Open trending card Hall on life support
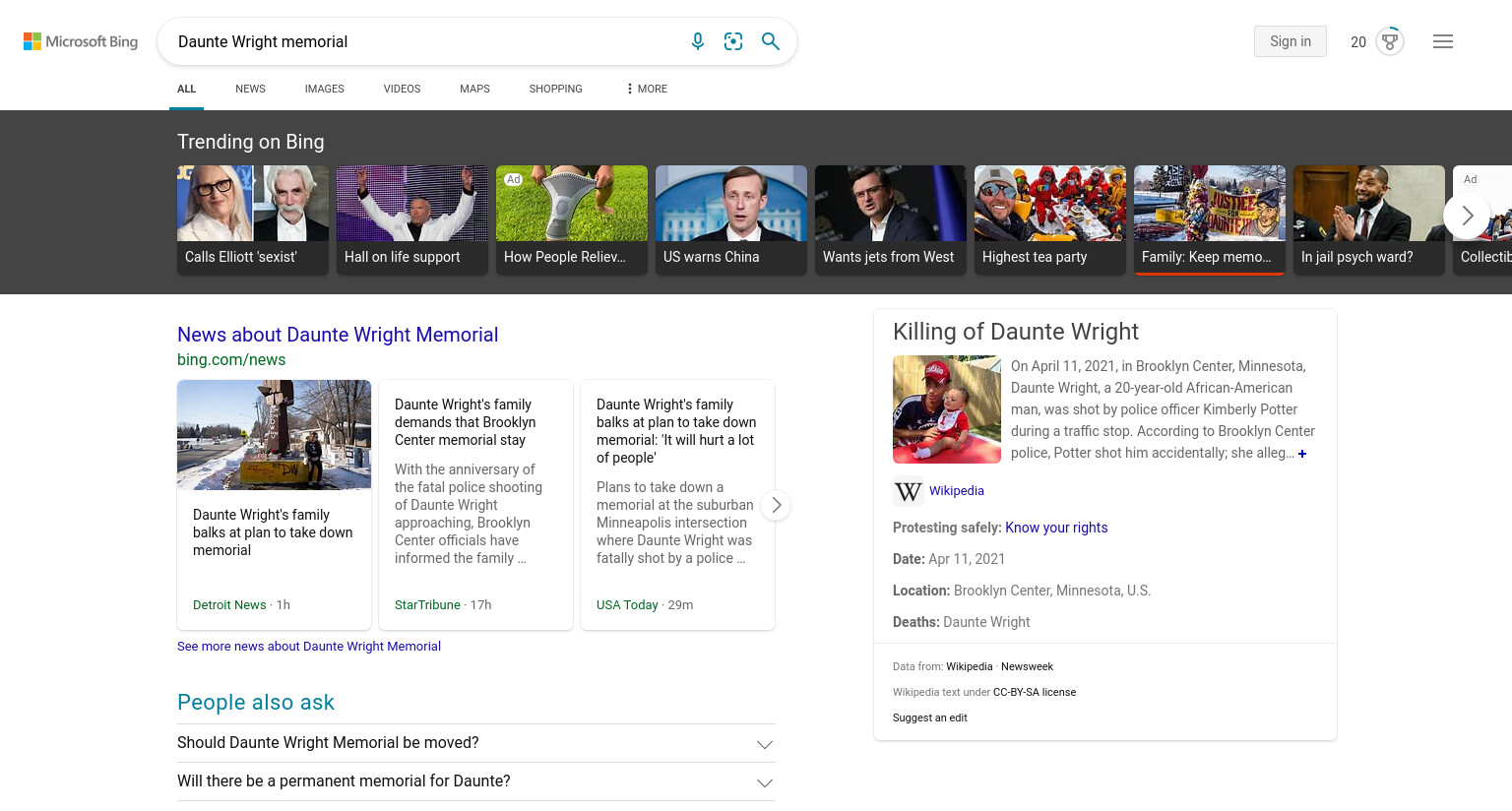Viewport: 1512px width, 811px height. click(x=412, y=219)
